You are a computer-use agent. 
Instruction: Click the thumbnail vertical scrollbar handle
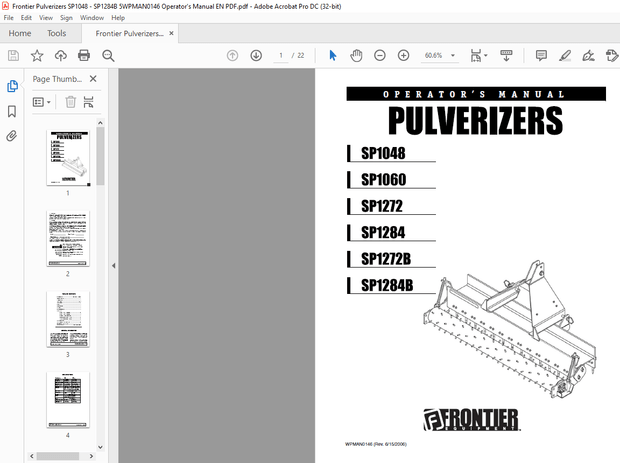pos(100,156)
